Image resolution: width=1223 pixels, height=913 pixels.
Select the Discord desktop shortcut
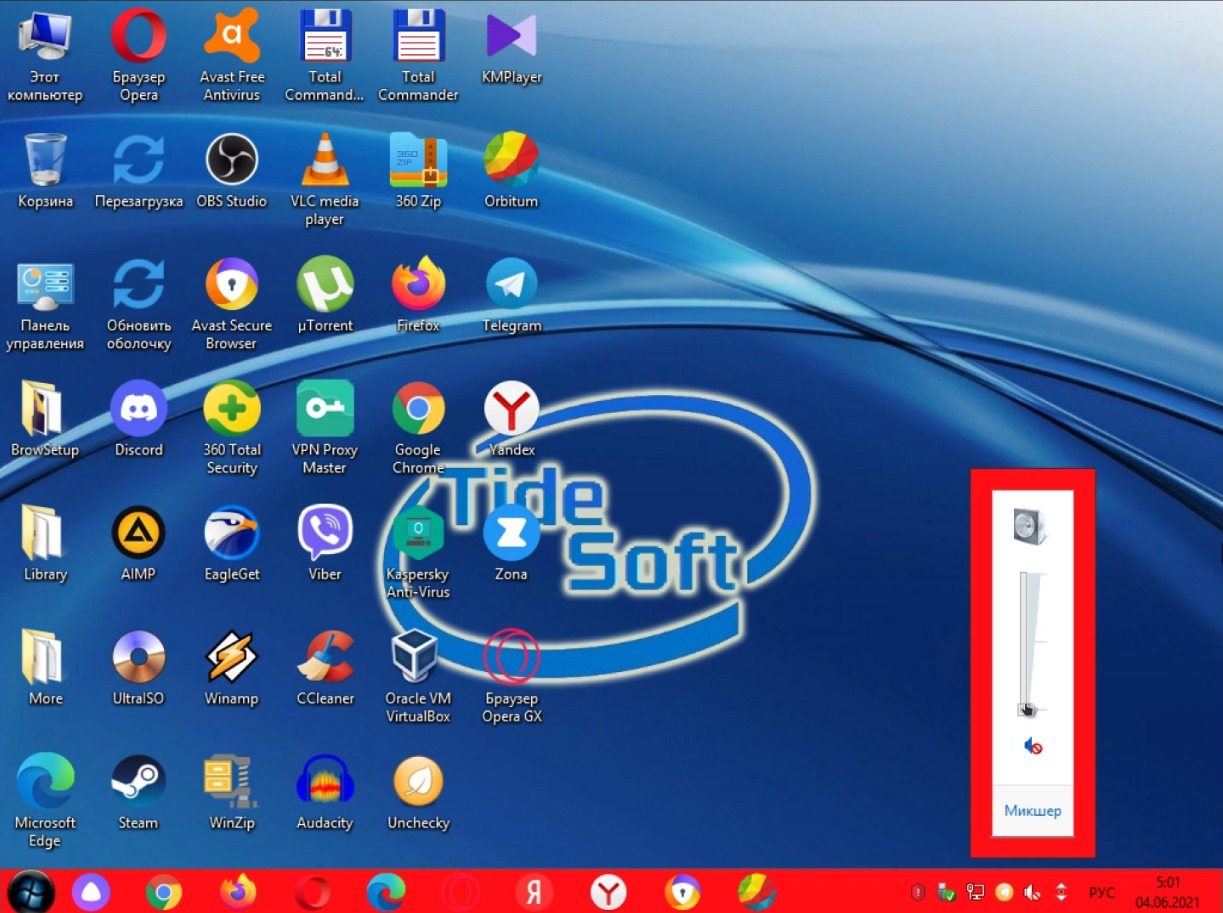(138, 410)
